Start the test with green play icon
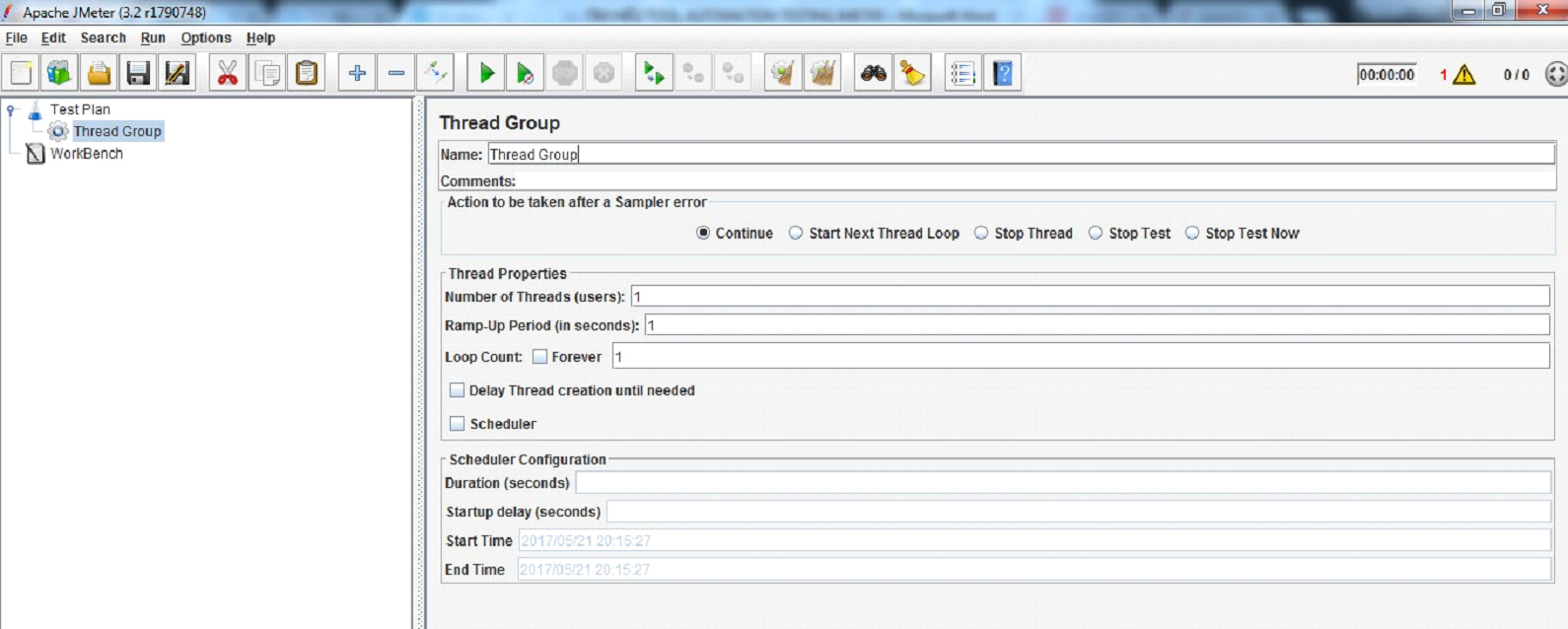The height and width of the screenshot is (629, 1568). pyautogui.click(x=486, y=73)
